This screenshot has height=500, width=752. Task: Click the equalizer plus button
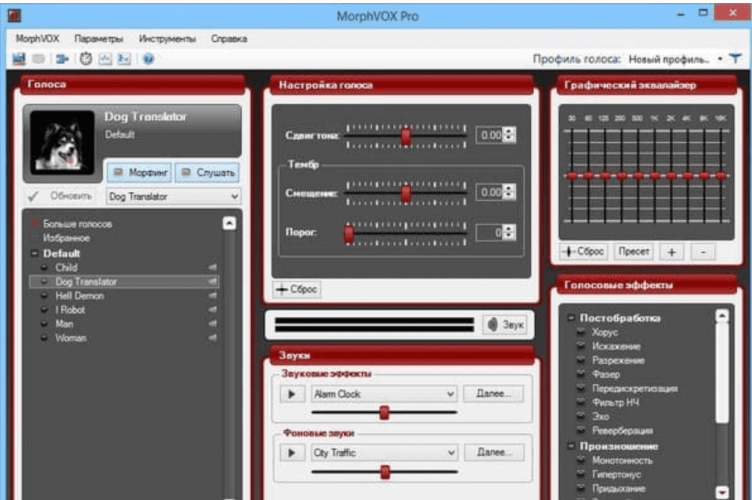pos(671,252)
